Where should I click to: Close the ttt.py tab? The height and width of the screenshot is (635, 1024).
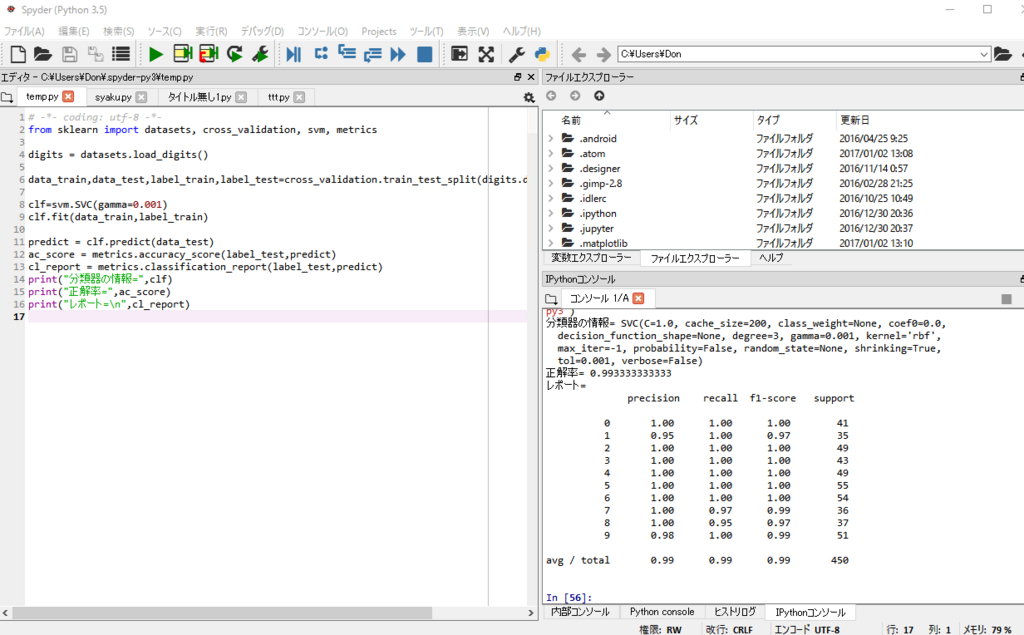click(x=299, y=97)
